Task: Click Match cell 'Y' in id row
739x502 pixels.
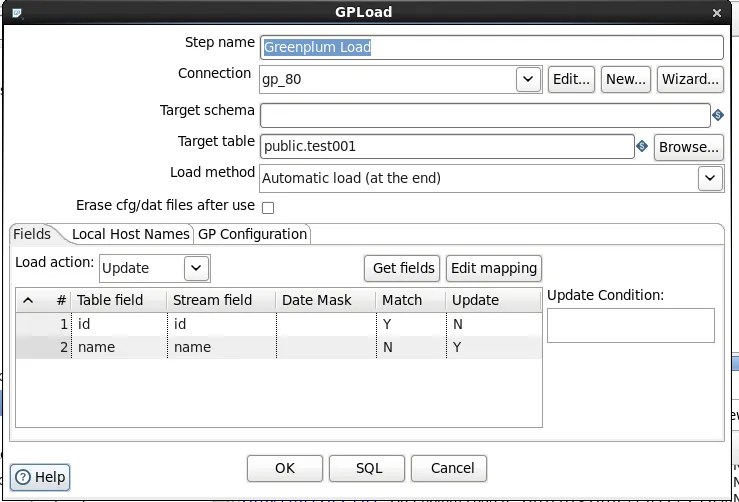Action: coord(411,324)
